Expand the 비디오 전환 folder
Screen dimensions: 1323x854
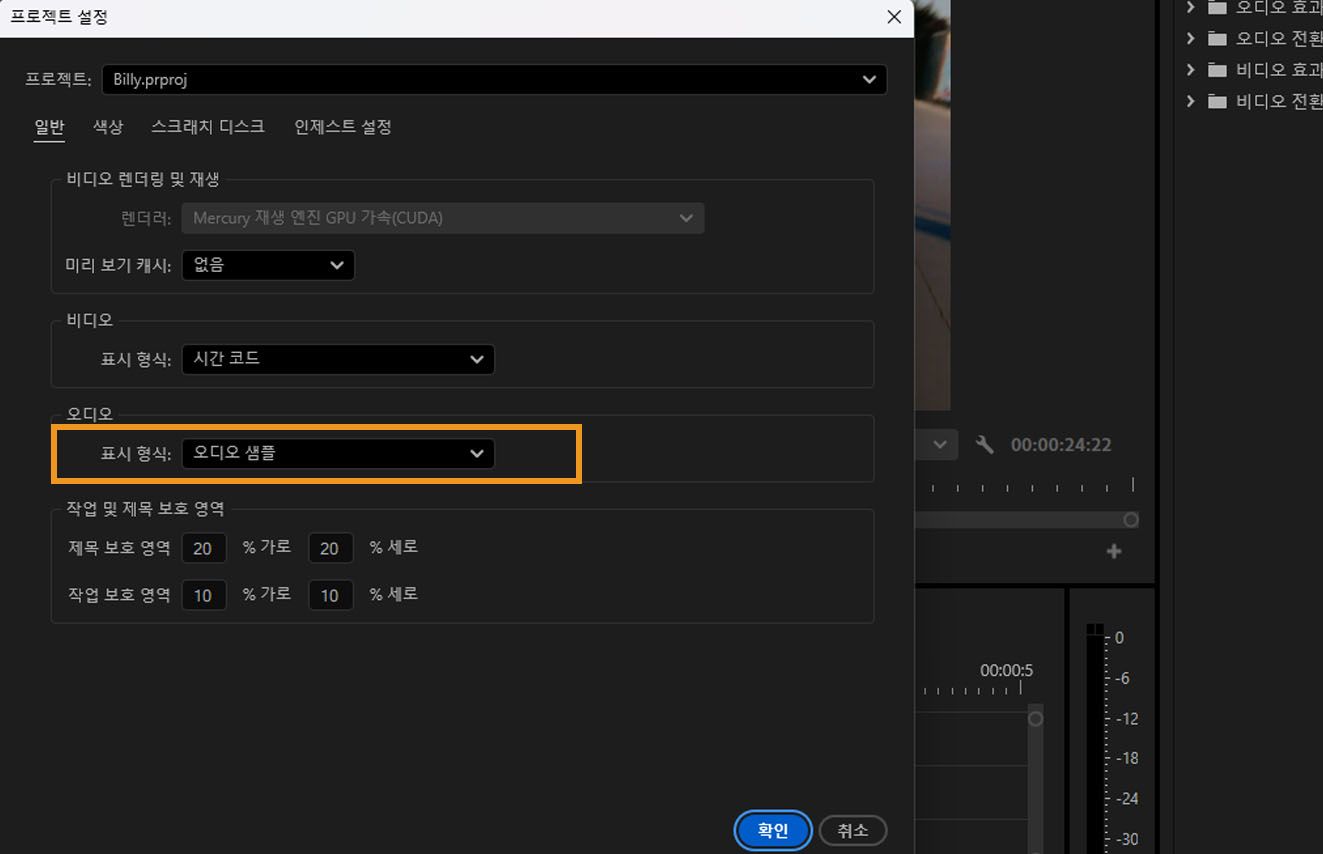(x=1190, y=101)
